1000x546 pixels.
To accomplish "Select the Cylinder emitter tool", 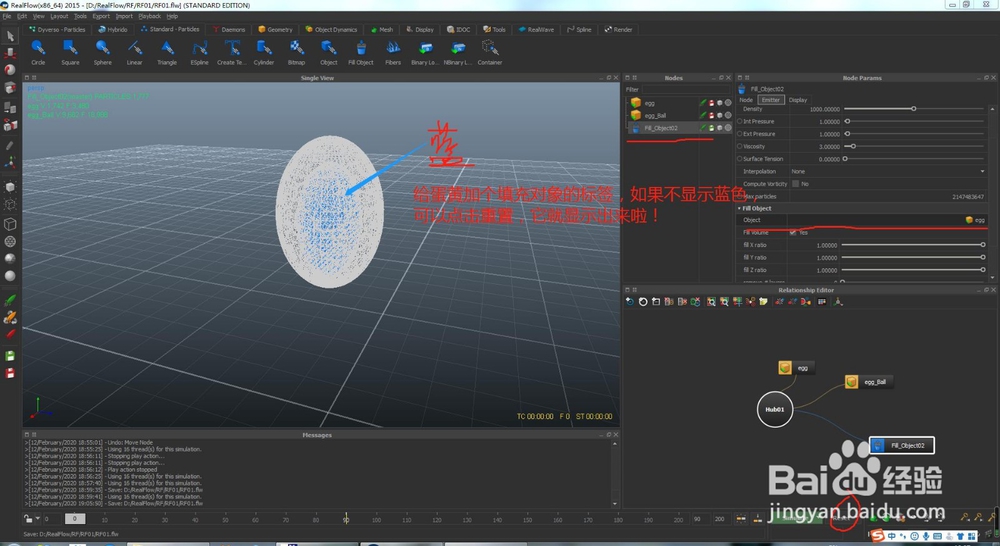I will point(264,52).
